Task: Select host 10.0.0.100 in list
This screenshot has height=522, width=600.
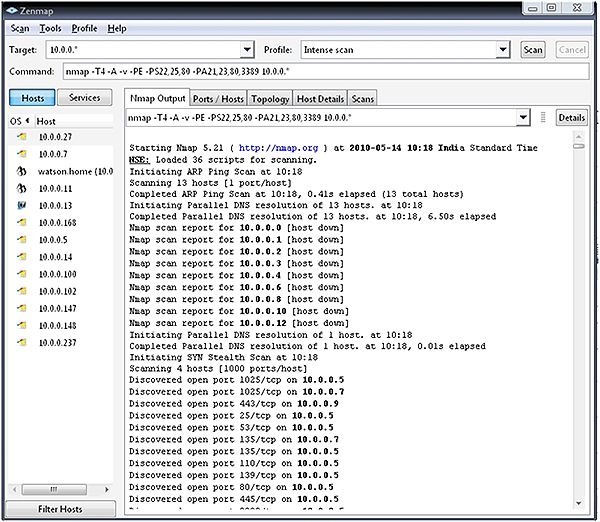Action: point(58,274)
